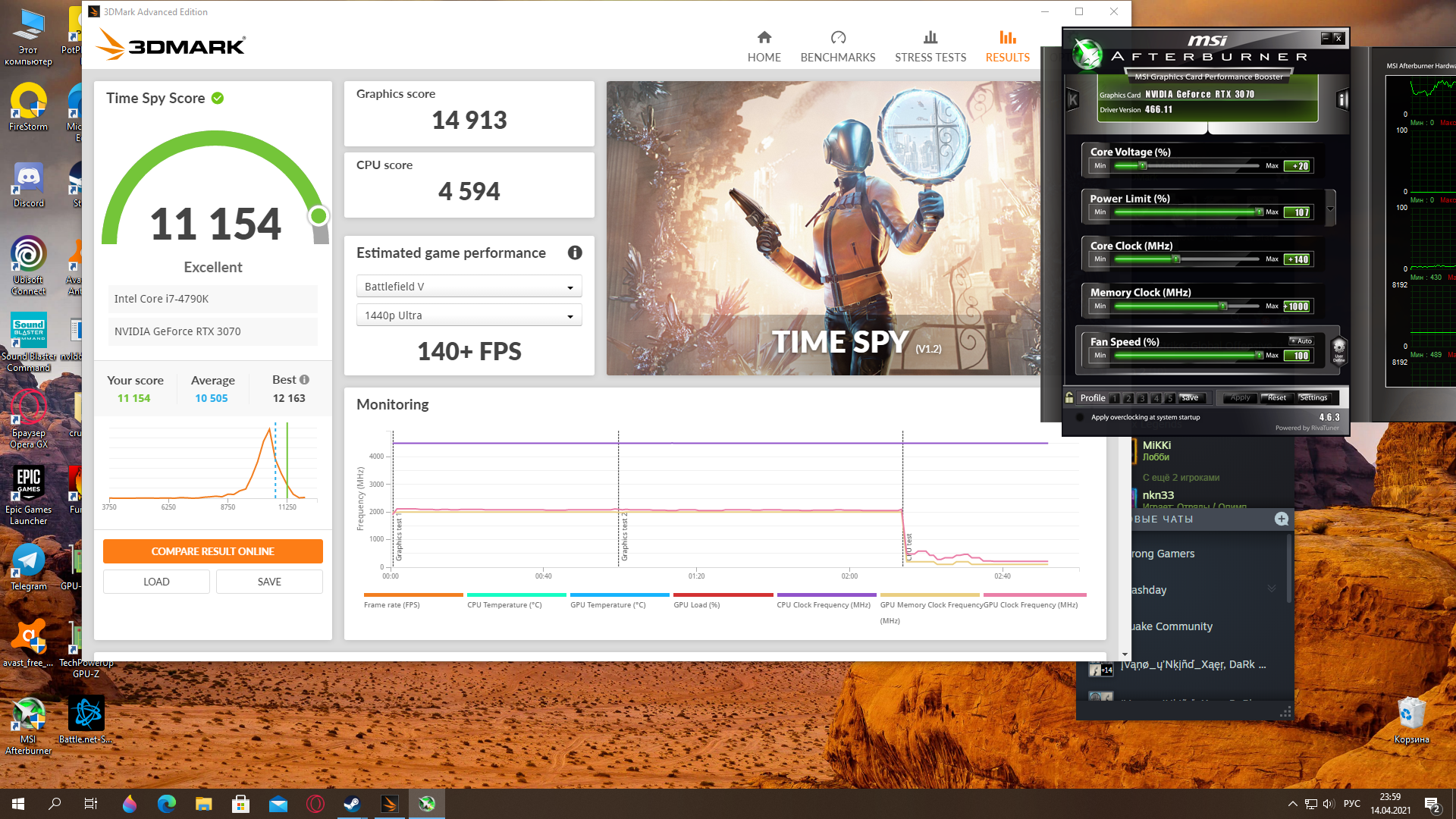
Task: Open the 1440p Ultra resolution dropdown
Action: pyautogui.click(x=469, y=315)
